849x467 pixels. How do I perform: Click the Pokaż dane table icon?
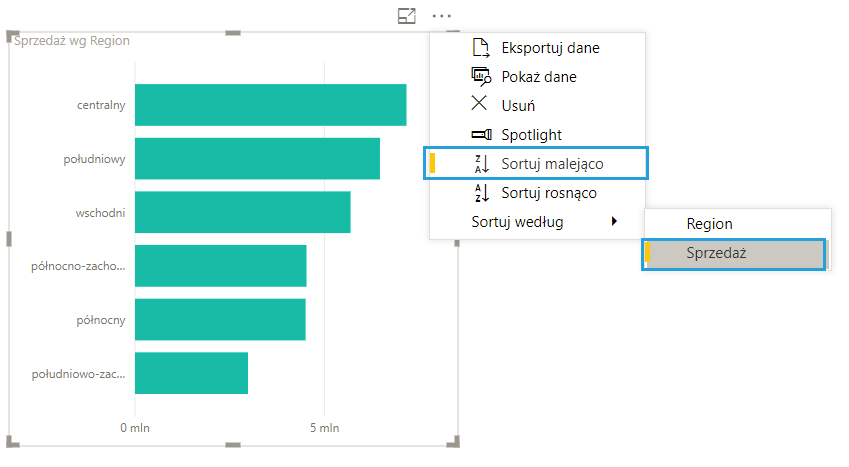[480, 76]
